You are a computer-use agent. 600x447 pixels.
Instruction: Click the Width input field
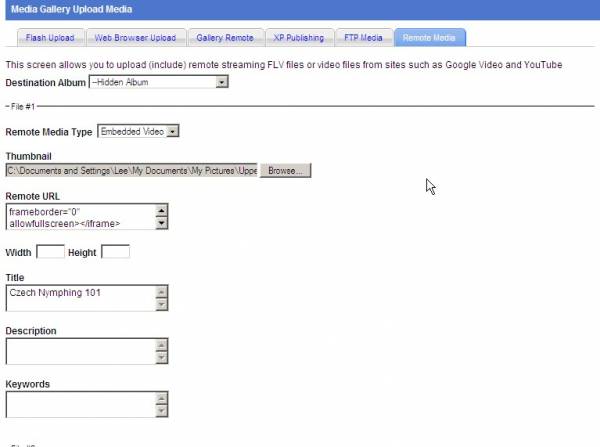point(50,252)
